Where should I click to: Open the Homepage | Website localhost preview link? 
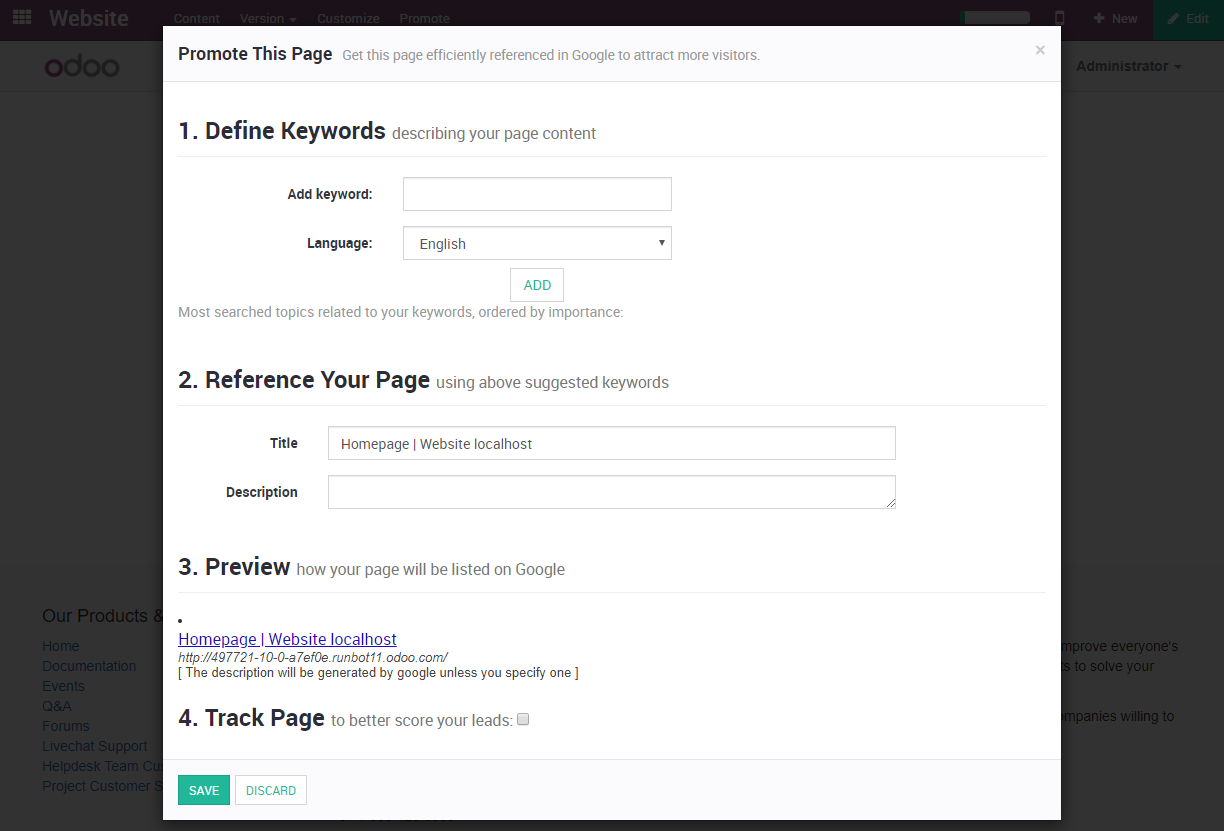(x=287, y=639)
